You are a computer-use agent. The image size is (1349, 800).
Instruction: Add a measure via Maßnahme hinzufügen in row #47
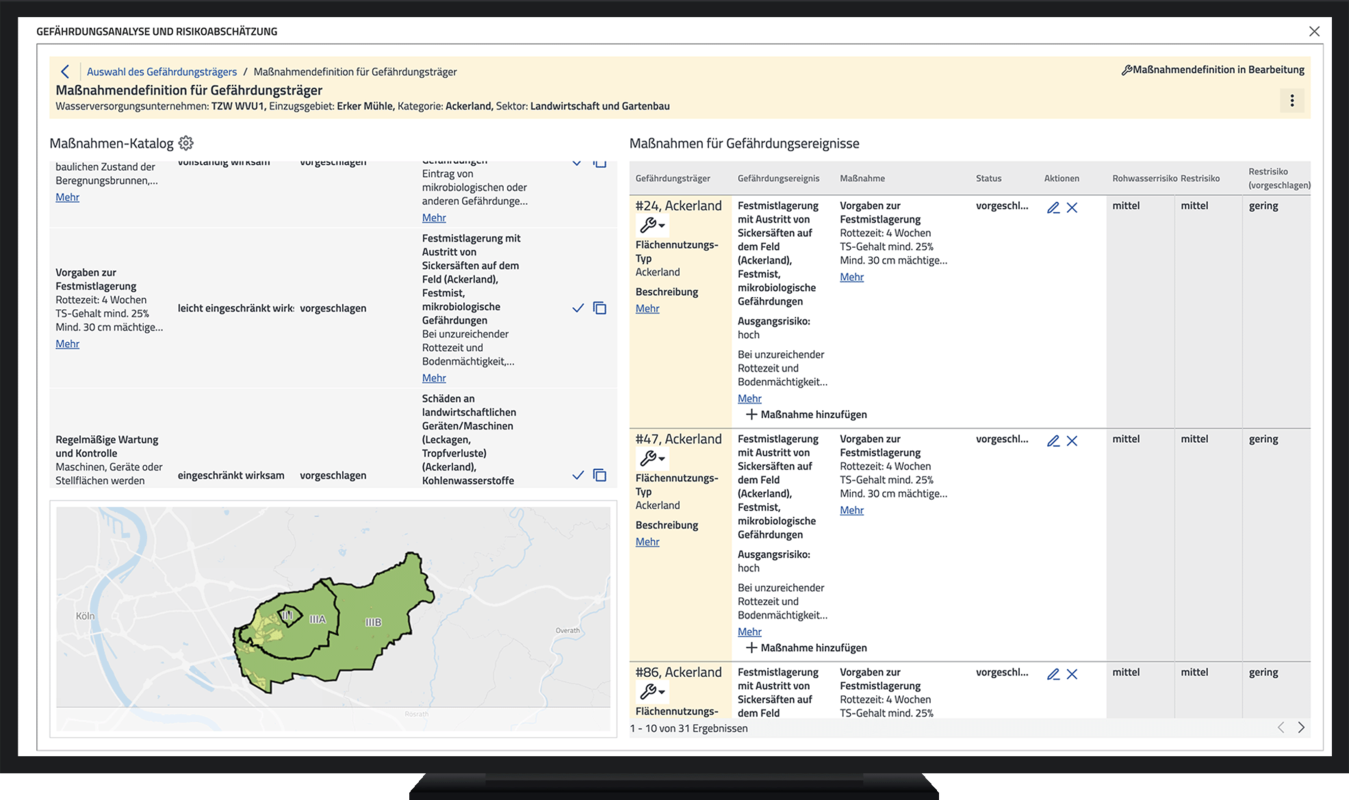806,648
